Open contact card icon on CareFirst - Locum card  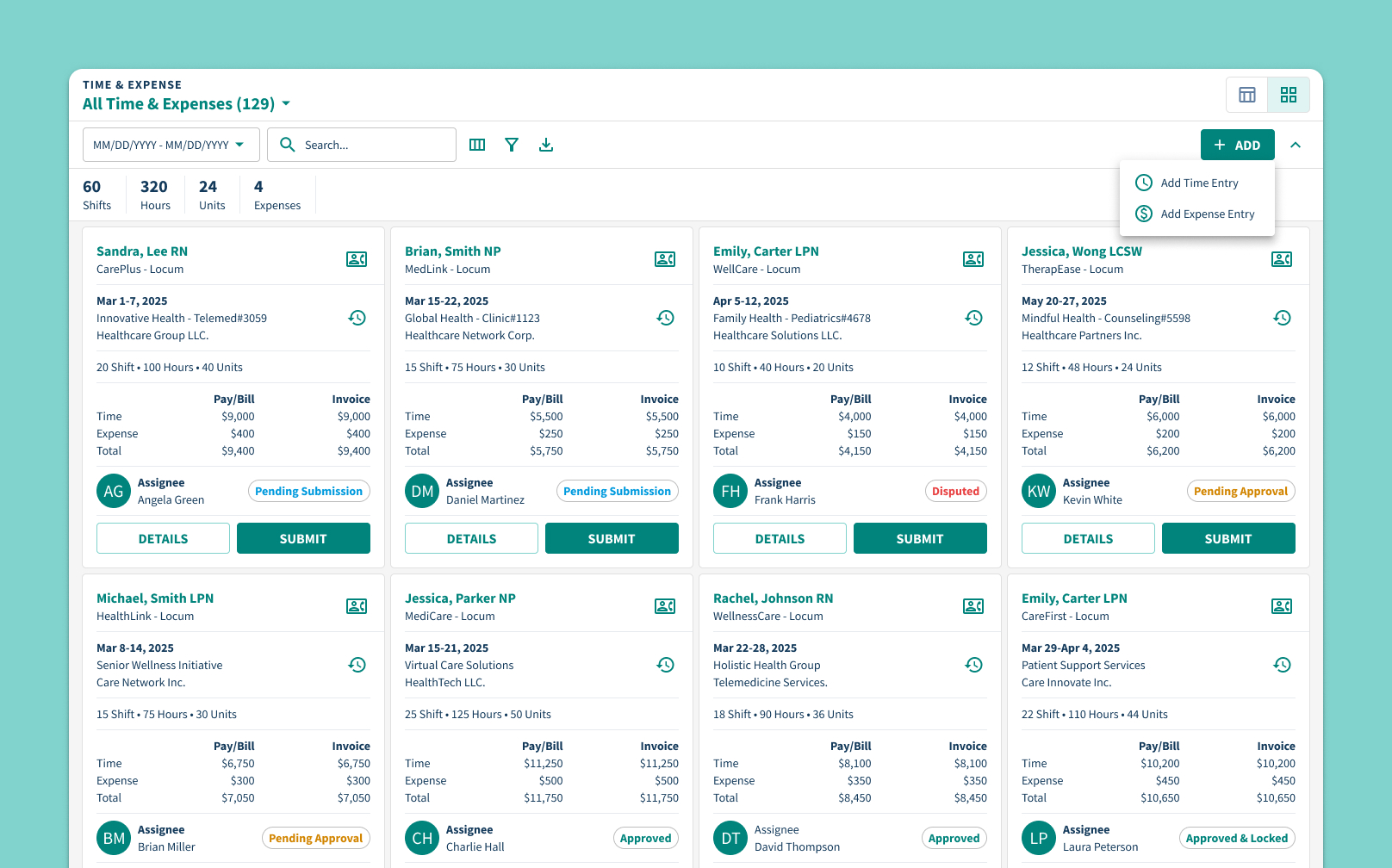[x=1282, y=606]
